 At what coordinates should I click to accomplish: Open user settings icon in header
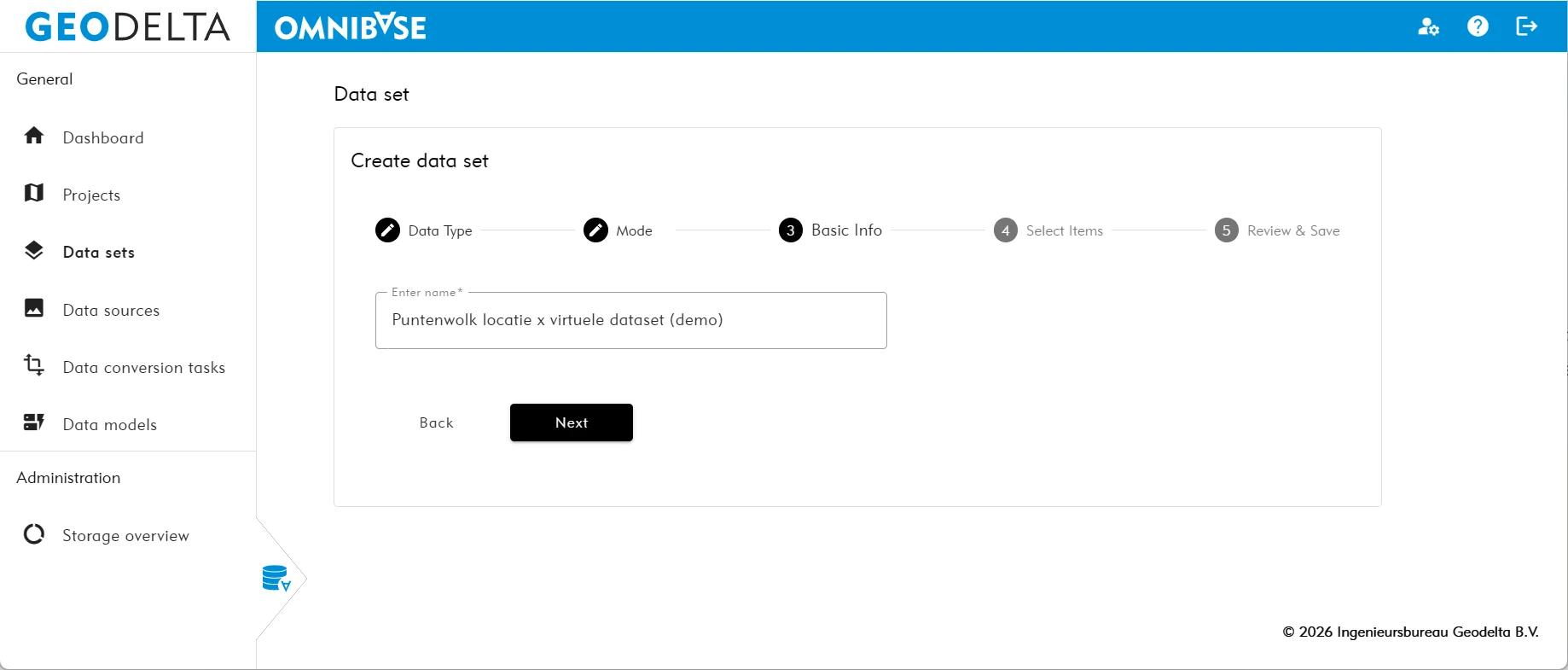(1428, 26)
